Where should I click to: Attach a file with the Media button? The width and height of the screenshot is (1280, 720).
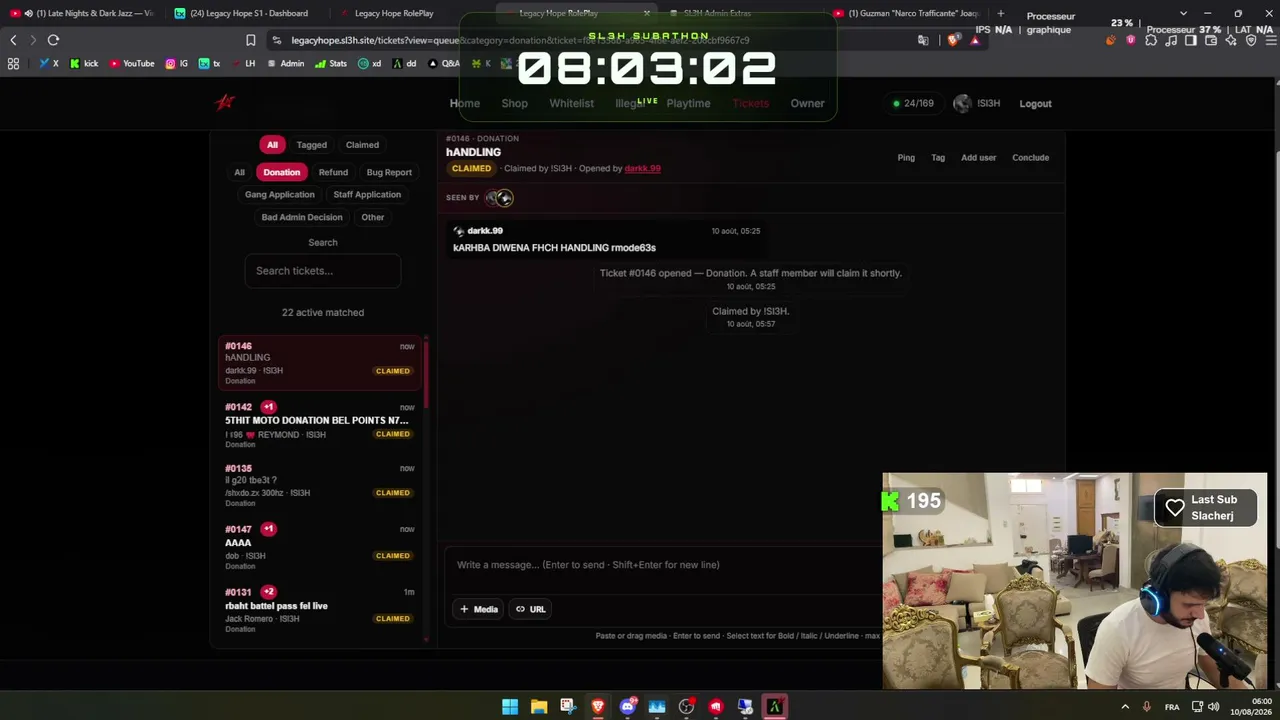point(479,609)
